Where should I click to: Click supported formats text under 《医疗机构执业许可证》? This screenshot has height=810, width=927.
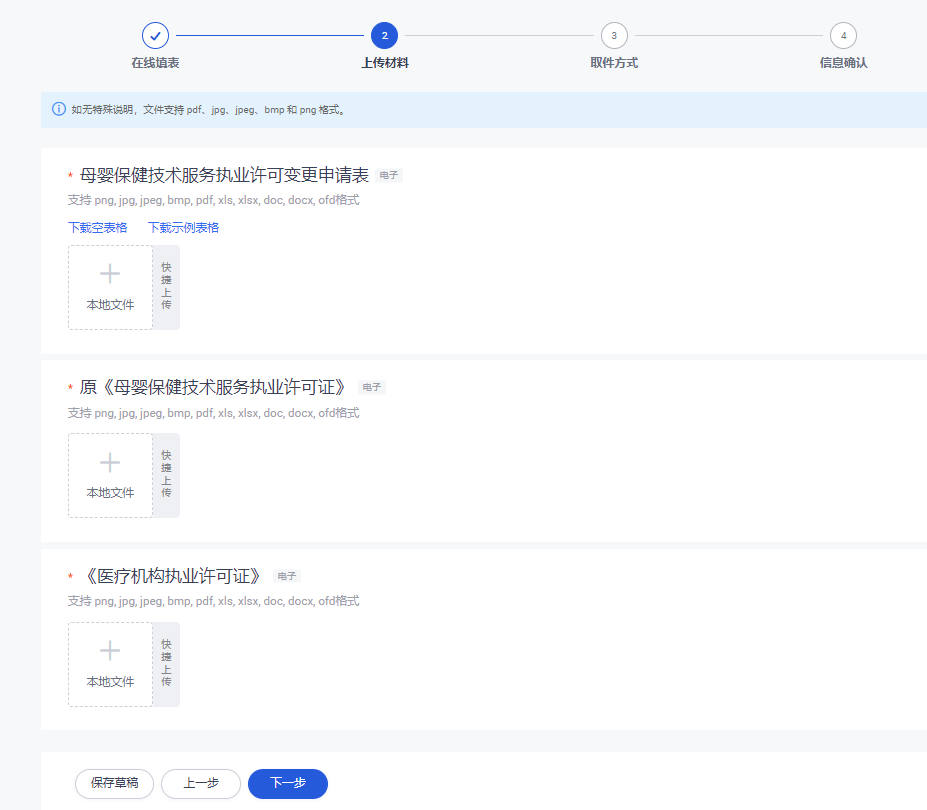(x=213, y=601)
